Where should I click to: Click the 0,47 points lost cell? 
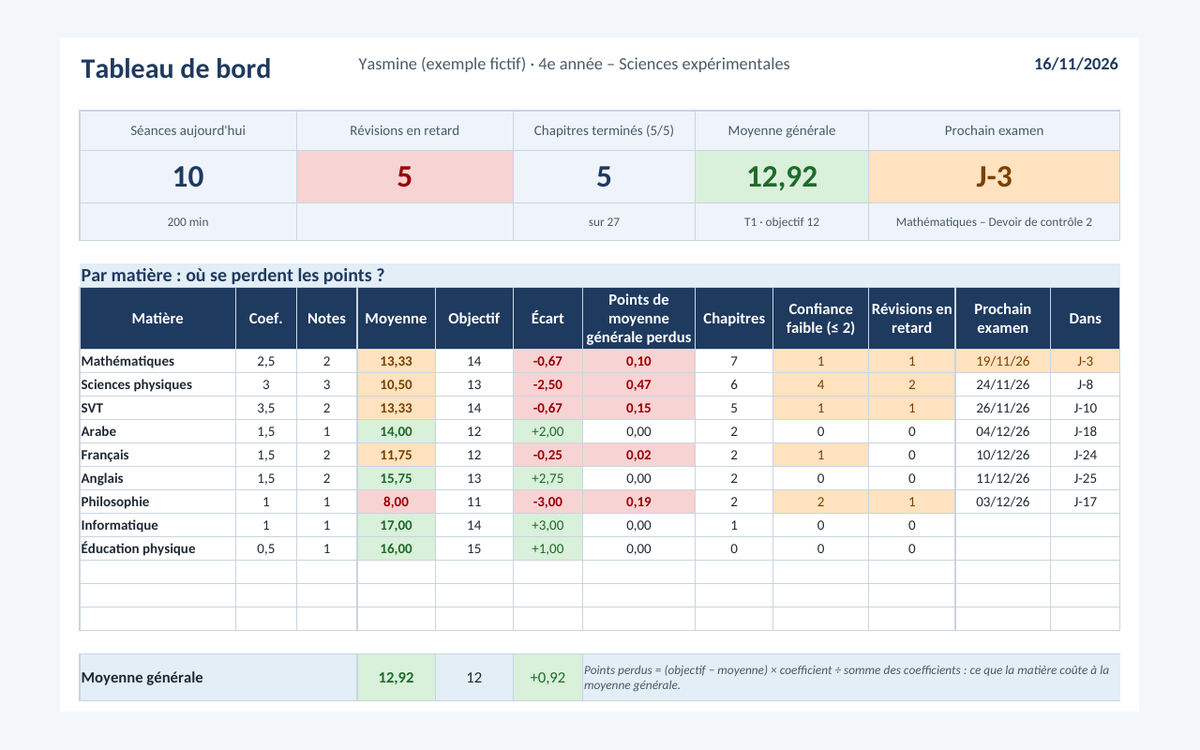coord(639,385)
